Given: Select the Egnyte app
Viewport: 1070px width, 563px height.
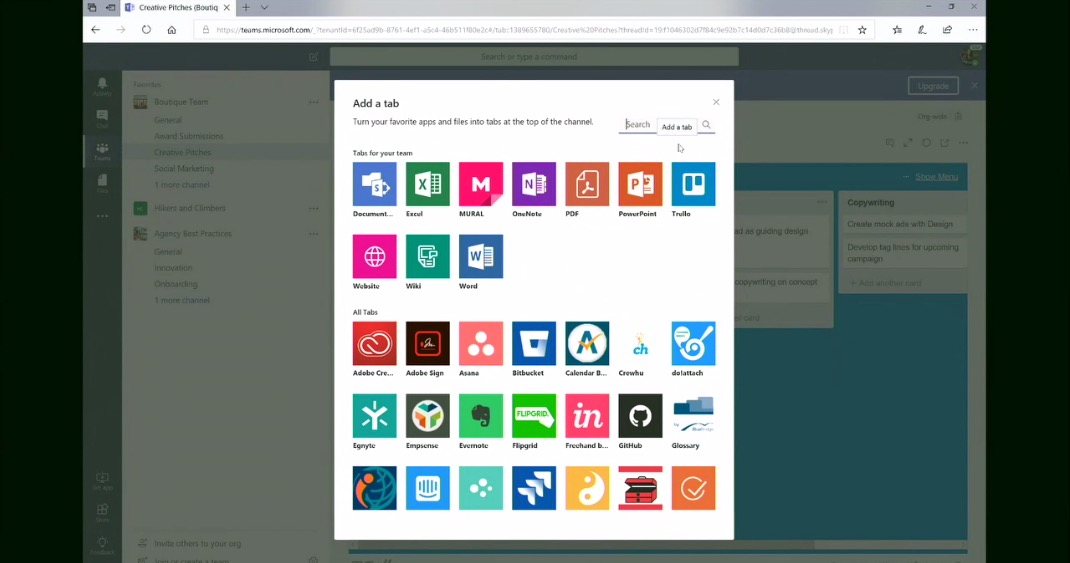Looking at the screenshot, I should (374, 416).
